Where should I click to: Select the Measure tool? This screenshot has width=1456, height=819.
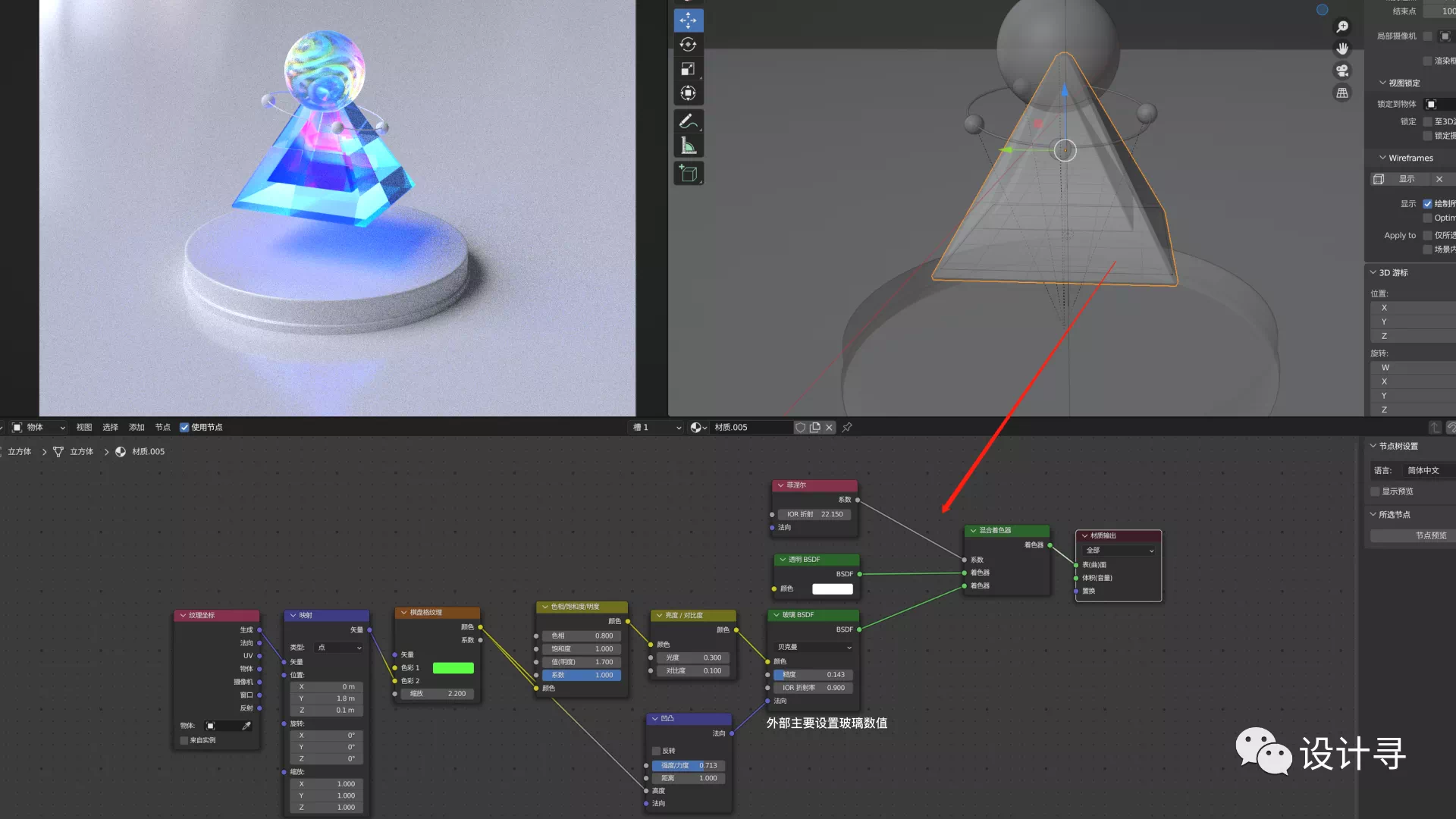coord(688,146)
